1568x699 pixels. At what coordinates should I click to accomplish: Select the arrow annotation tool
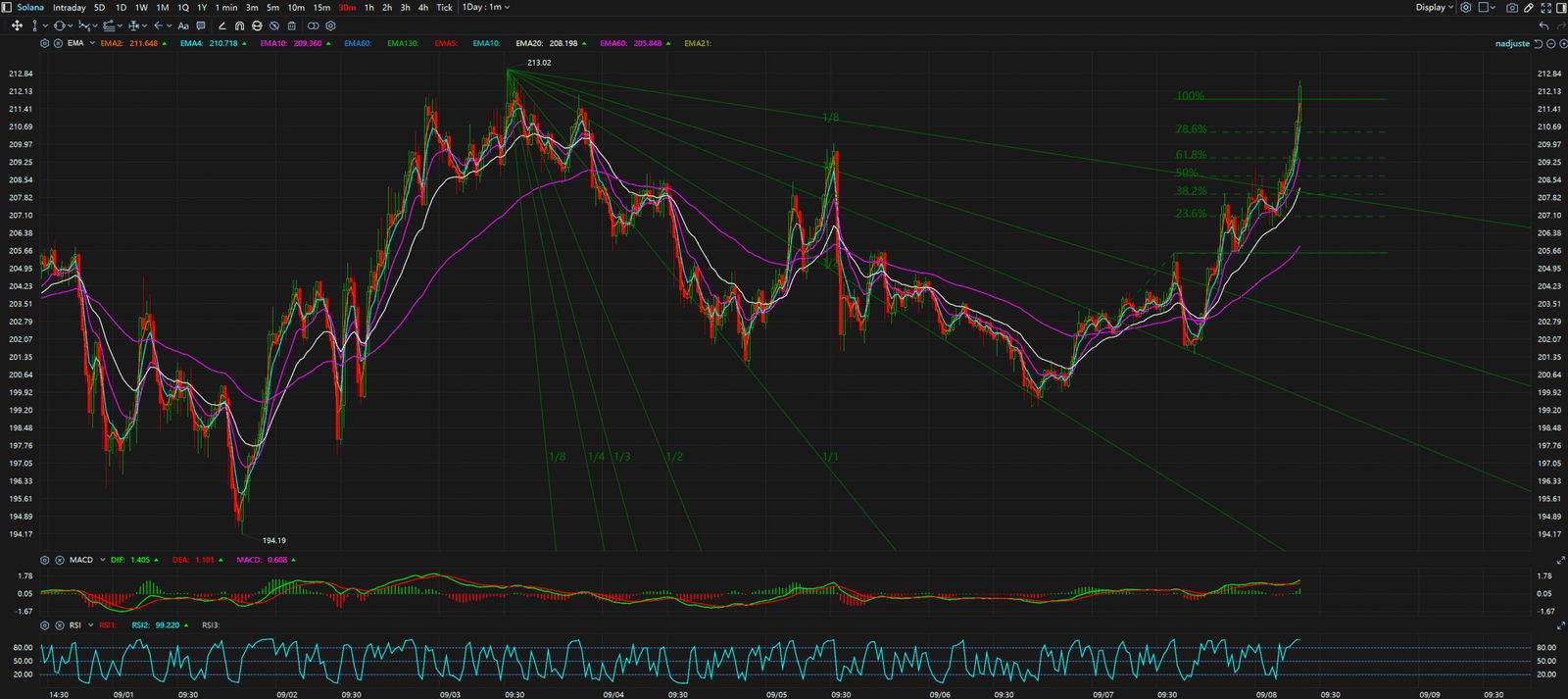(x=159, y=25)
